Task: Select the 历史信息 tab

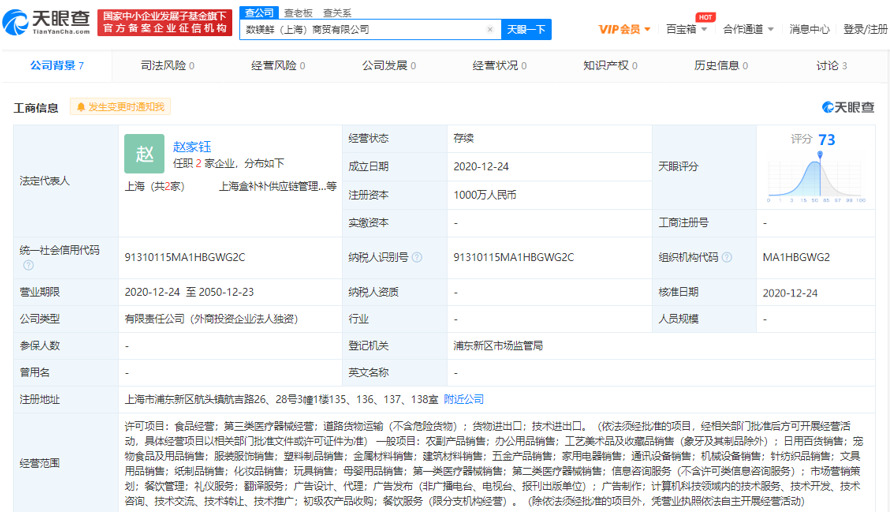Action: (x=721, y=65)
